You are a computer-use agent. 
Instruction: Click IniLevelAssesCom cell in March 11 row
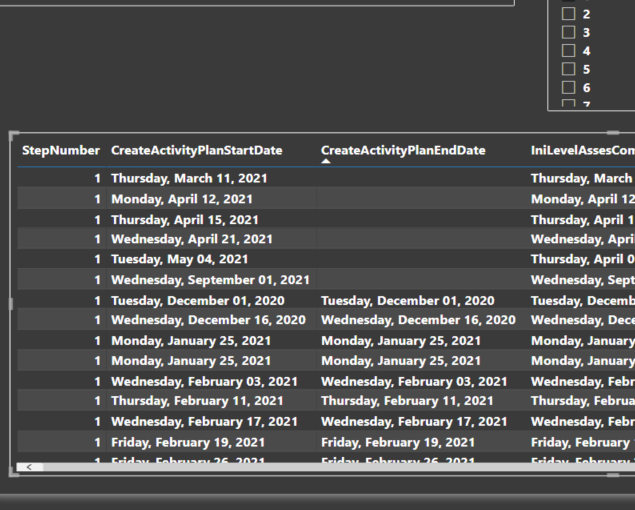pos(583,179)
